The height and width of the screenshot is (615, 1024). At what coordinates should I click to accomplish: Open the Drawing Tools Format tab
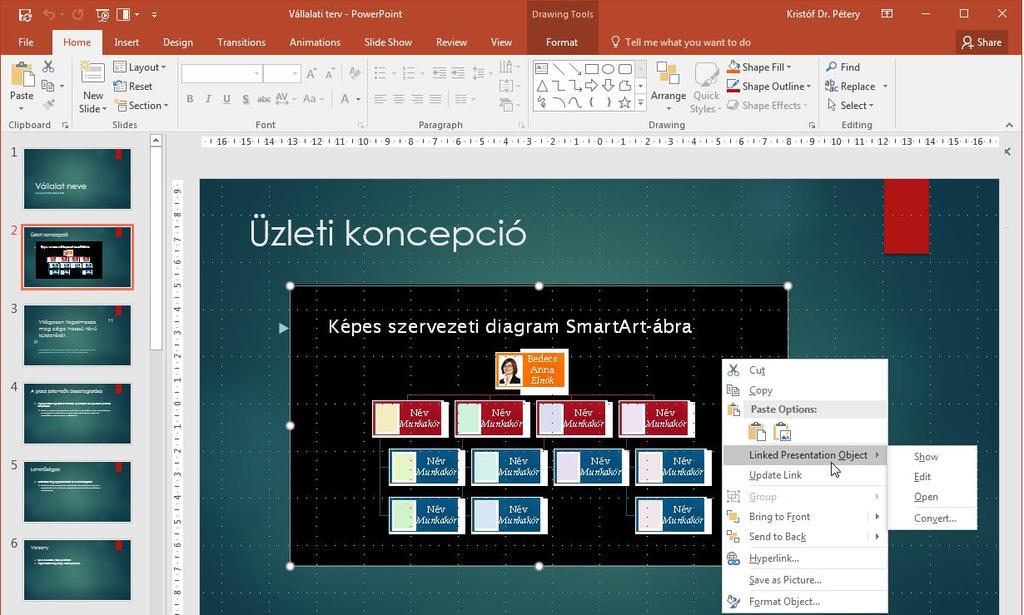[x=562, y=42]
